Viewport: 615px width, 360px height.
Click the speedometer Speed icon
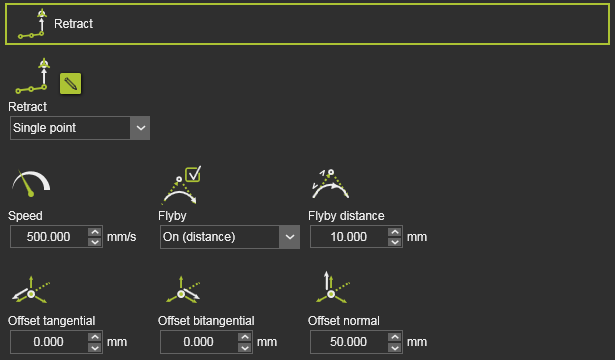click(31, 183)
